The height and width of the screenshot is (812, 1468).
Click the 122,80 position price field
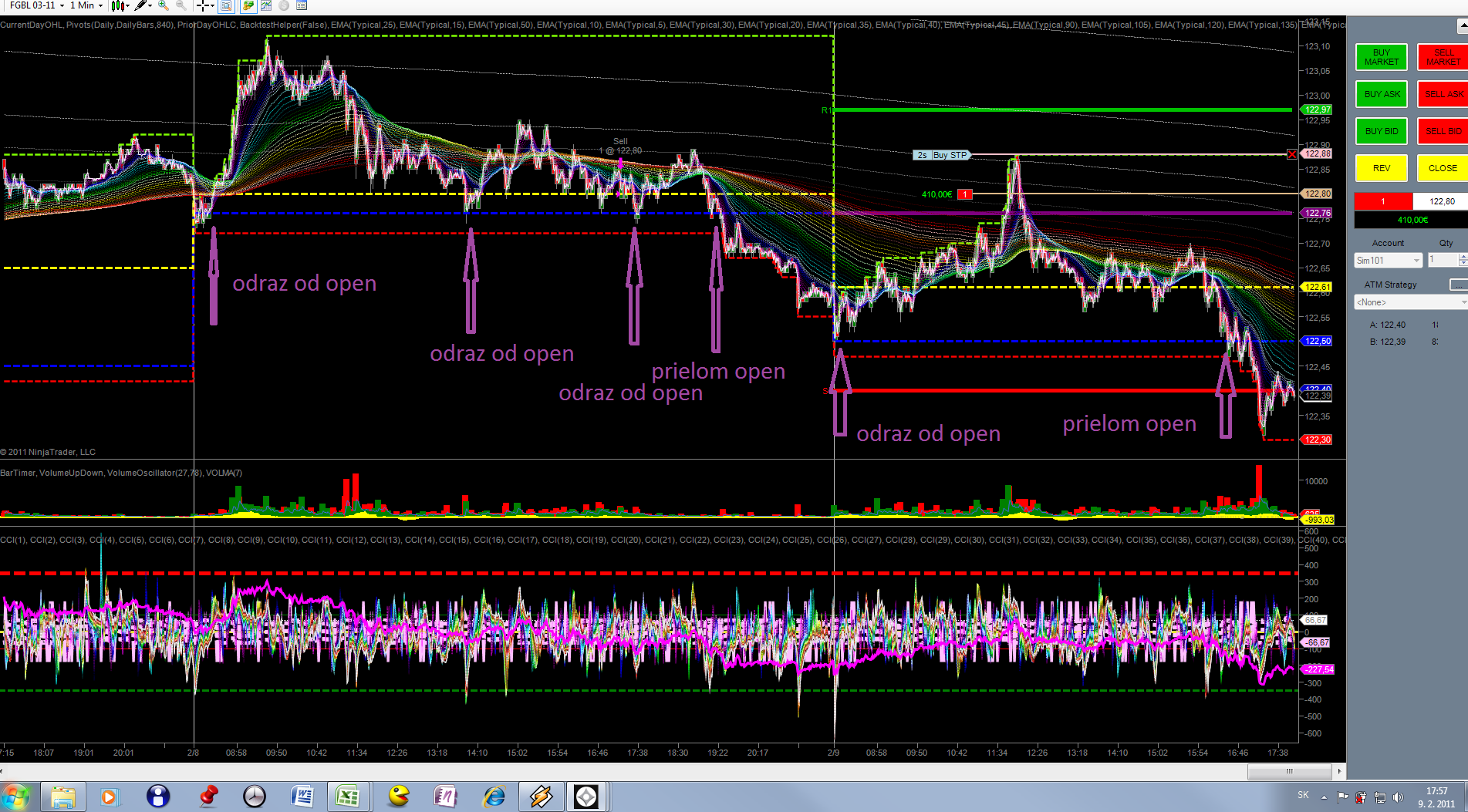click(1441, 201)
